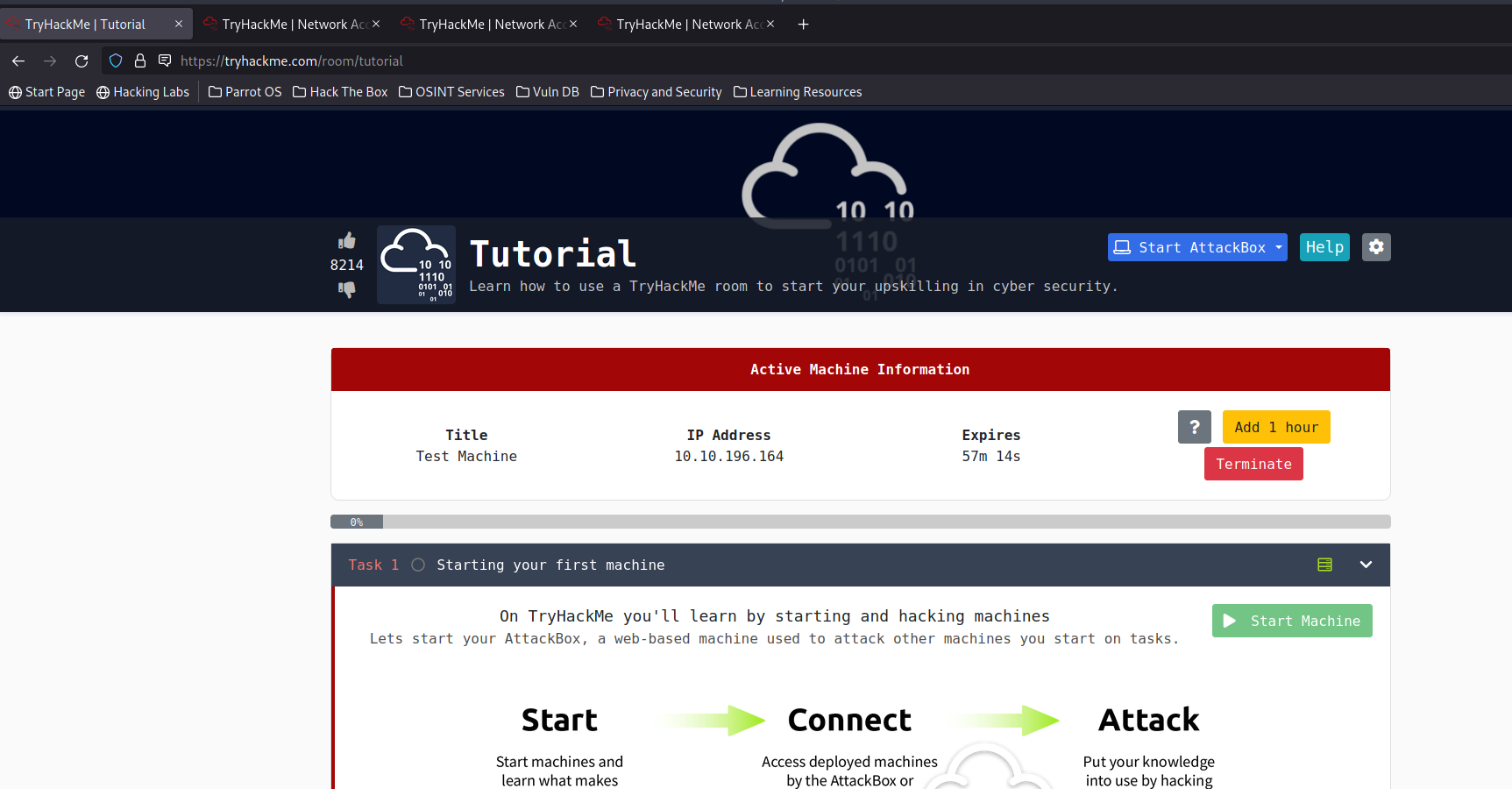Click the green Start Machine button
The height and width of the screenshot is (789, 1512).
(x=1292, y=621)
